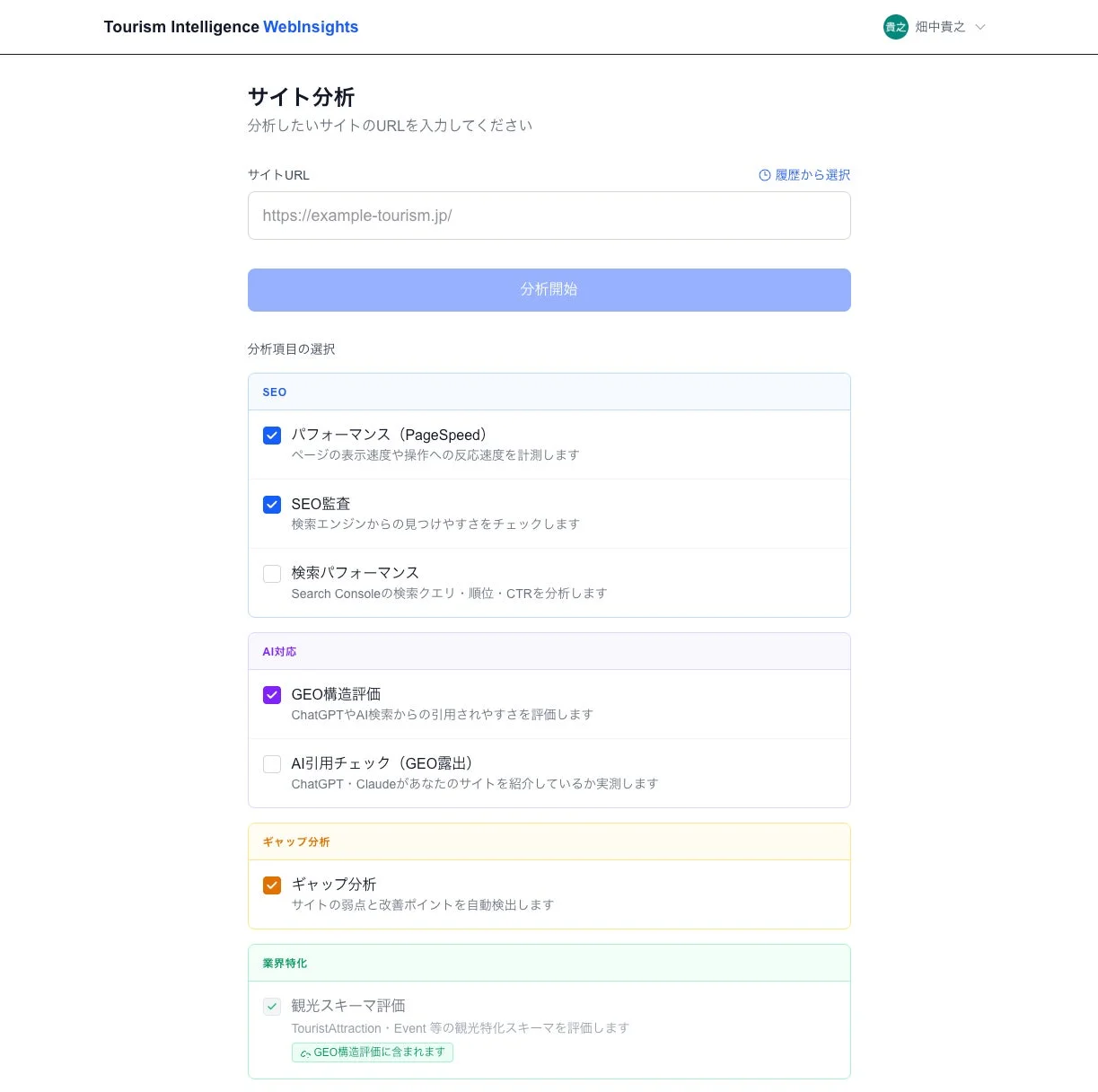Click the disabled 観光スキーマ評価 checkbox
Image resolution: width=1098 pixels, height=1092 pixels.
(x=272, y=1007)
